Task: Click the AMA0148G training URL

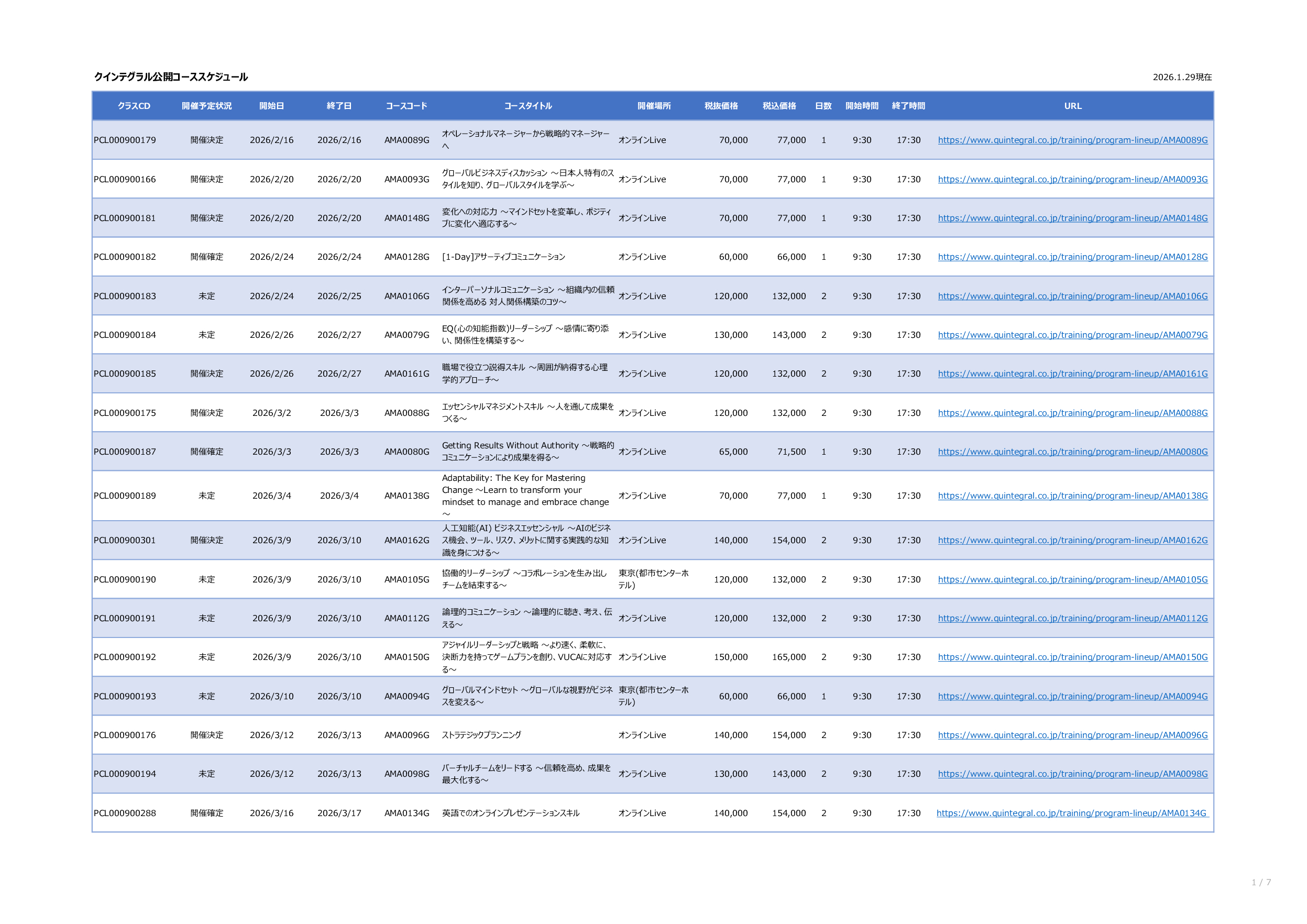Action: 1072,218
